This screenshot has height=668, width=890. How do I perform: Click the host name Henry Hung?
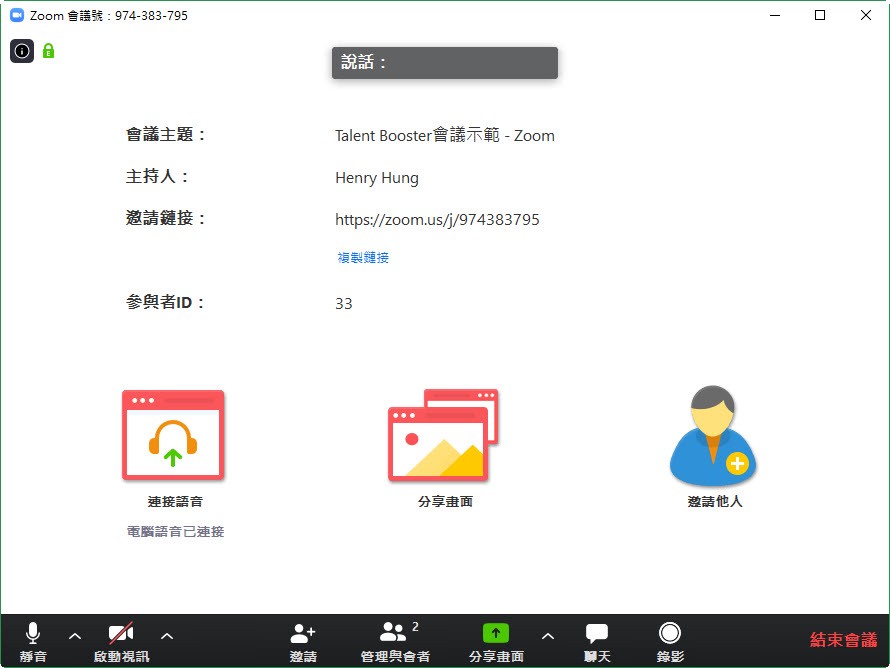click(377, 178)
